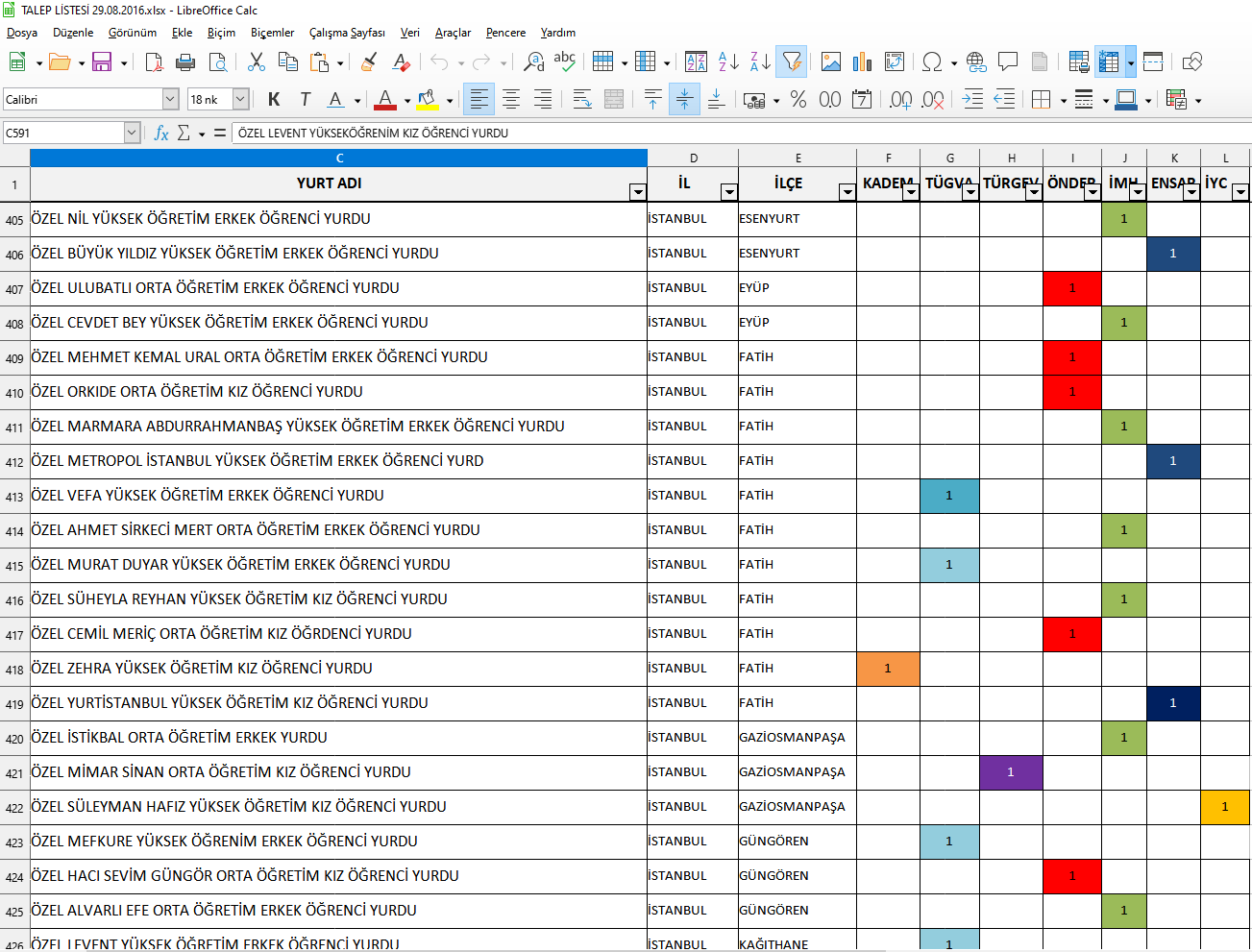The width and height of the screenshot is (1252, 952).
Task: Click the Sort dialog icon
Action: point(697,62)
